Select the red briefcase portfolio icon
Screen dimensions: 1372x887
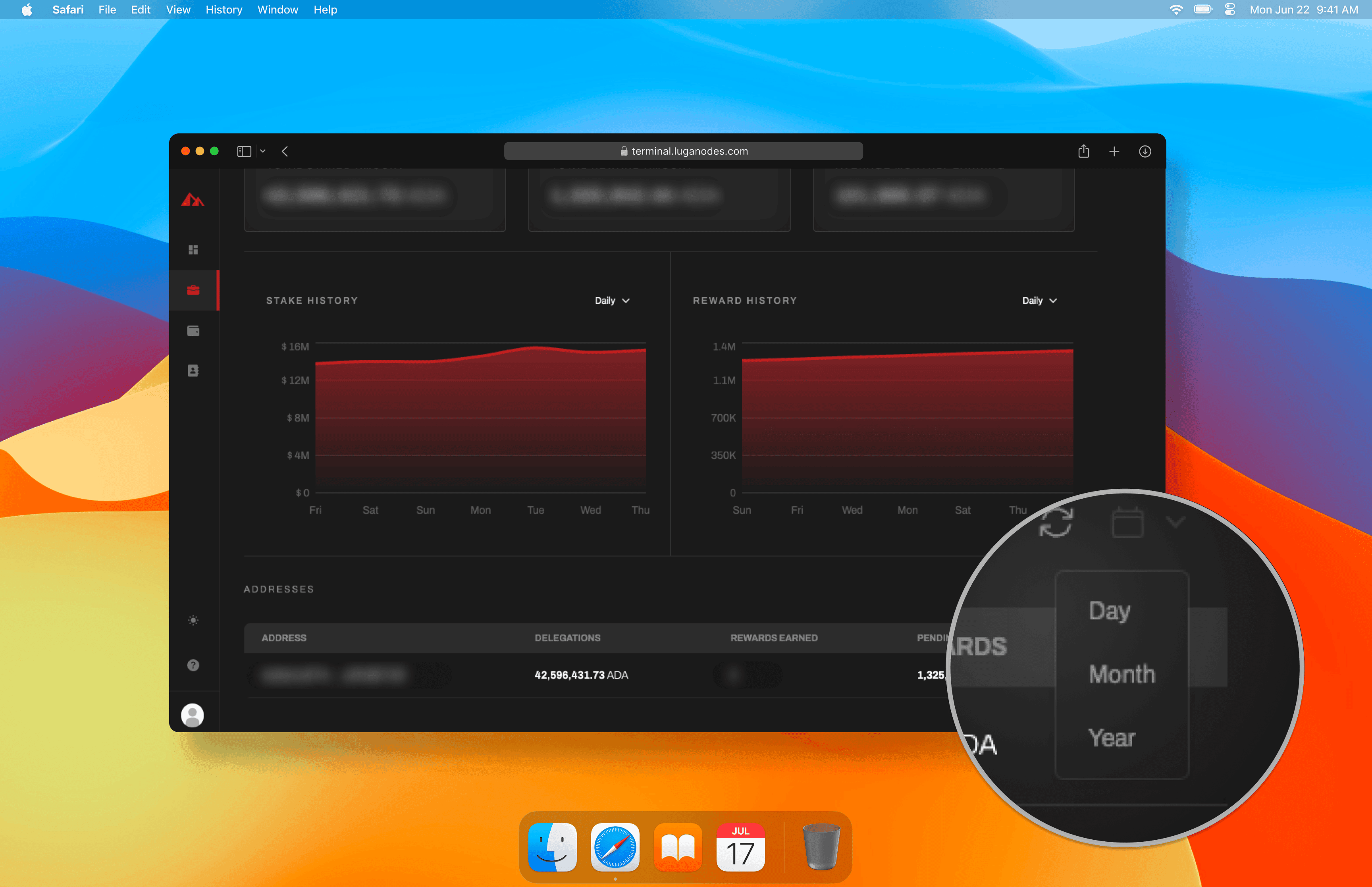(193, 290)
